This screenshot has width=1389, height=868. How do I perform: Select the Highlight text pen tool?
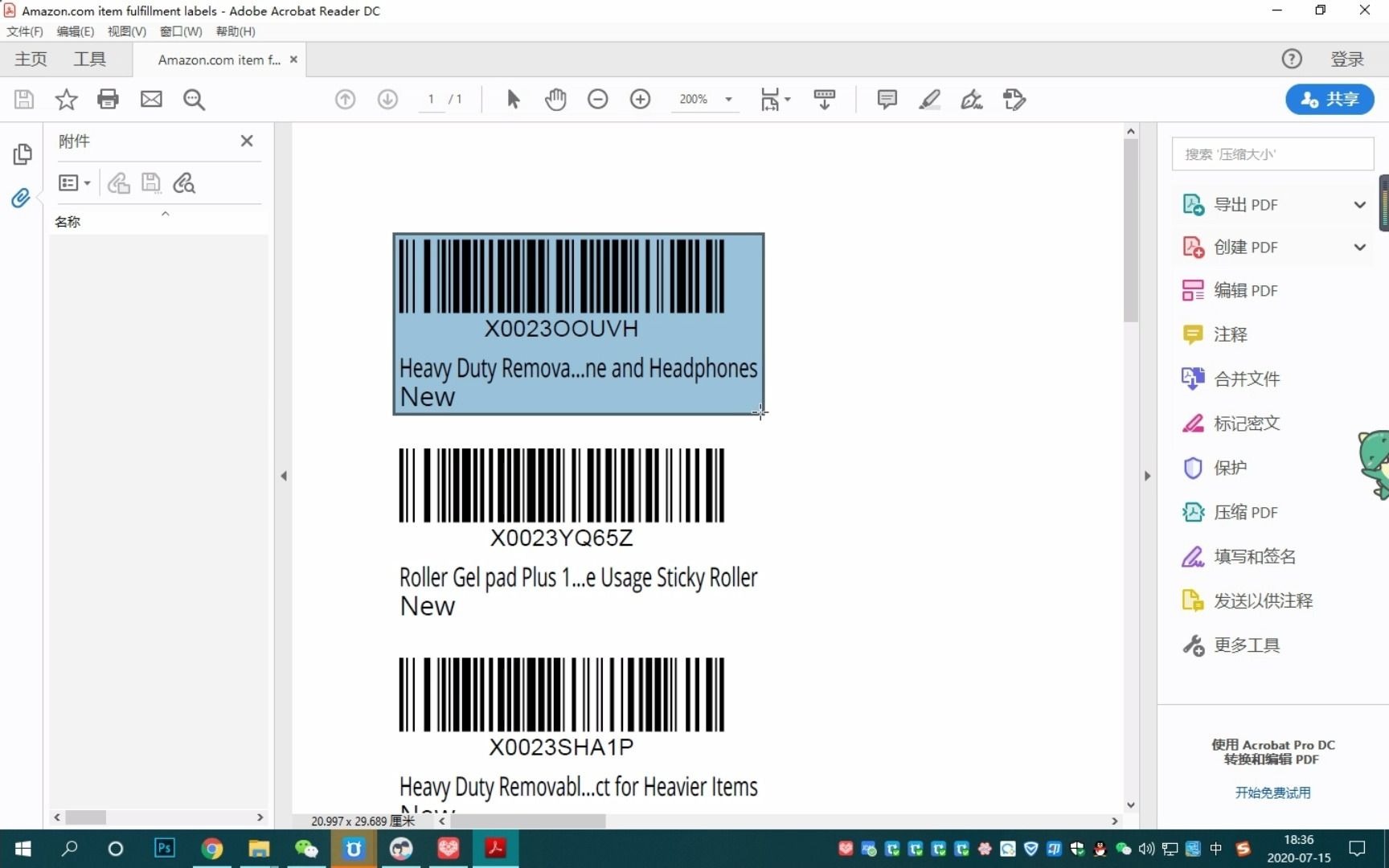click(x=929, y=99)
